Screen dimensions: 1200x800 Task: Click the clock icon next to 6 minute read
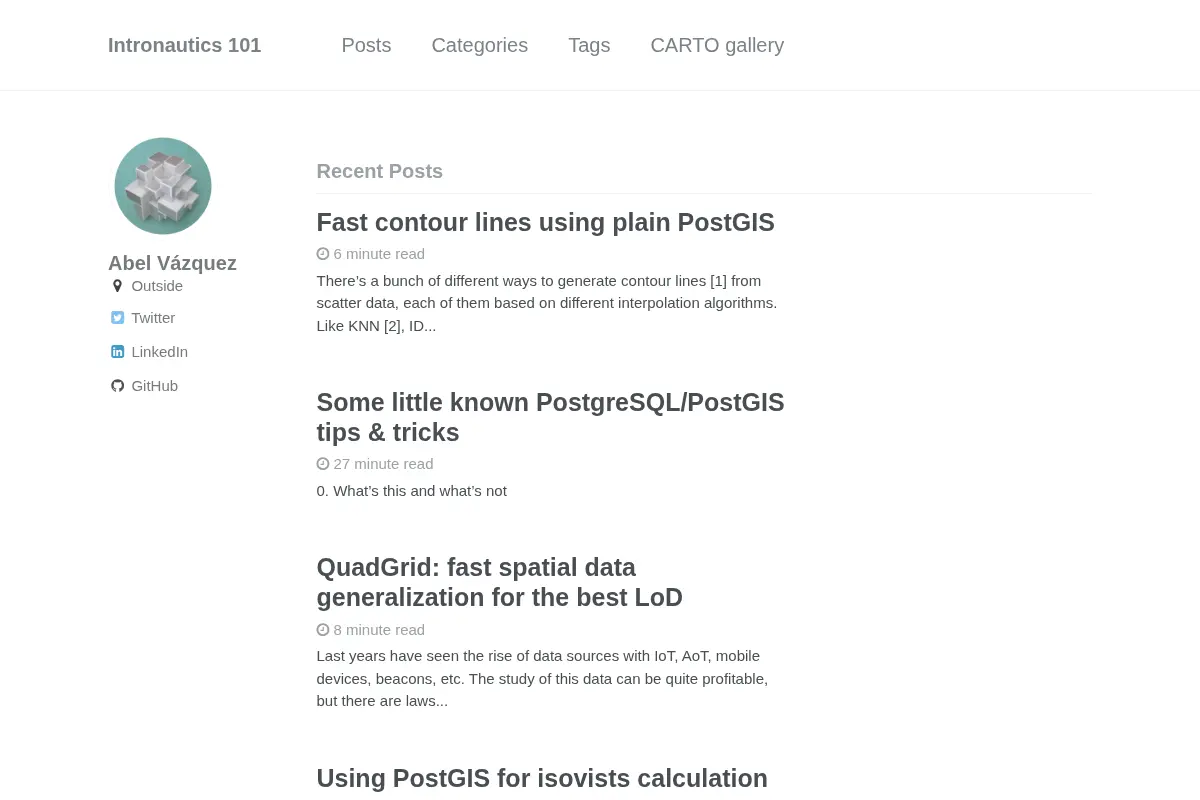(x=323, y=254)
